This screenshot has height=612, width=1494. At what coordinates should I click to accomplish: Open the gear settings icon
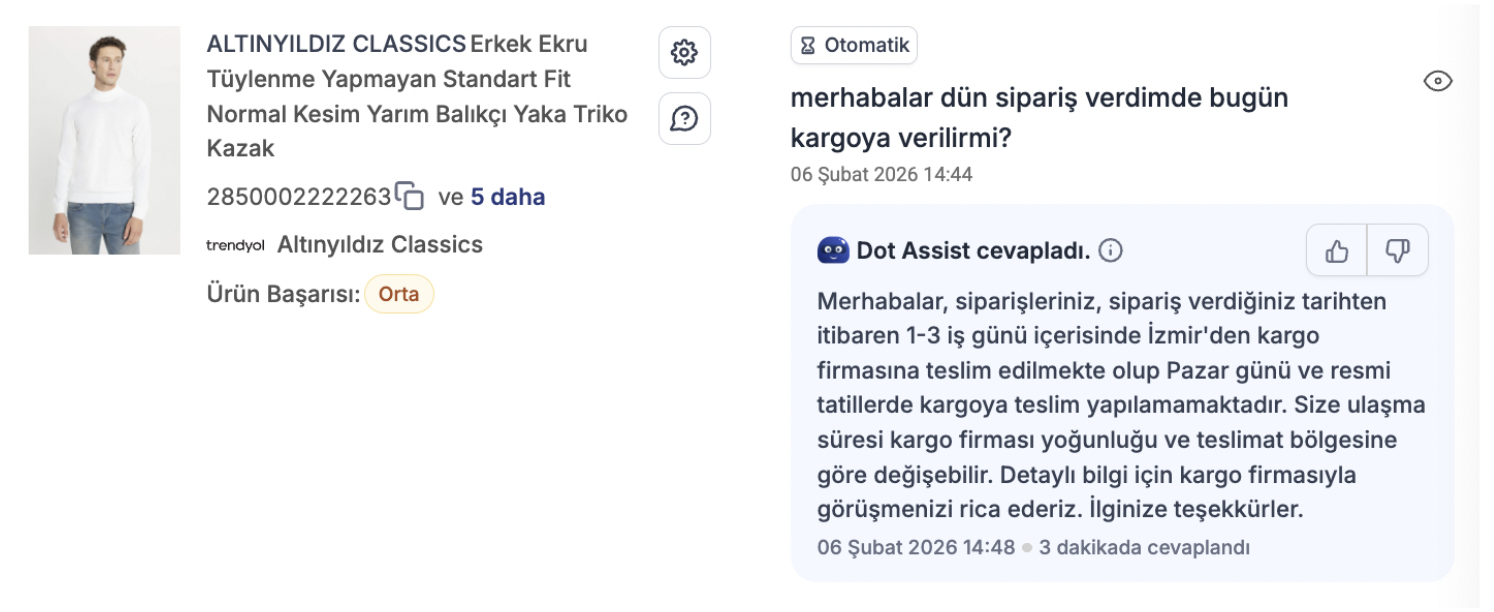684,53
